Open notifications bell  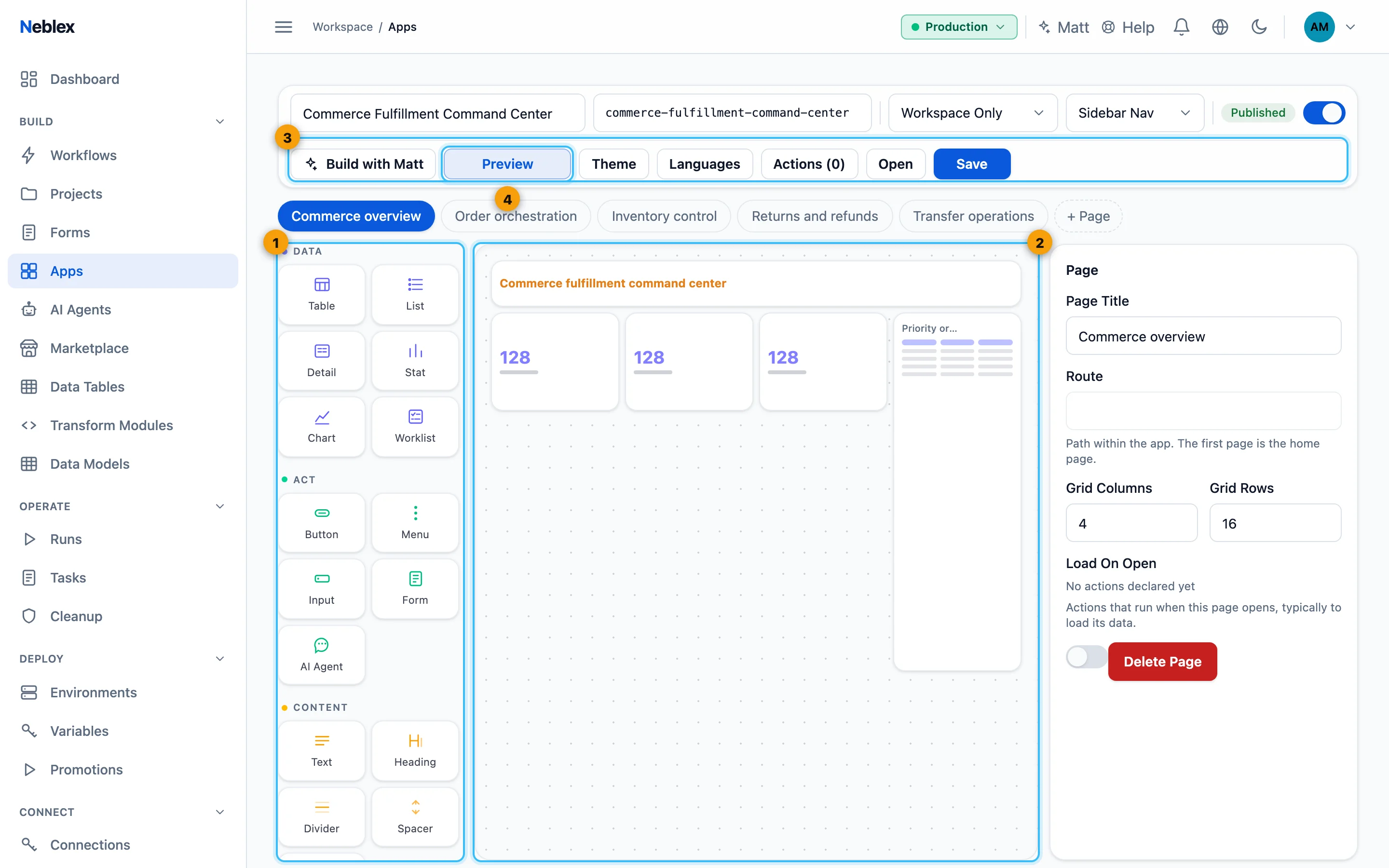pos(1181,27)
